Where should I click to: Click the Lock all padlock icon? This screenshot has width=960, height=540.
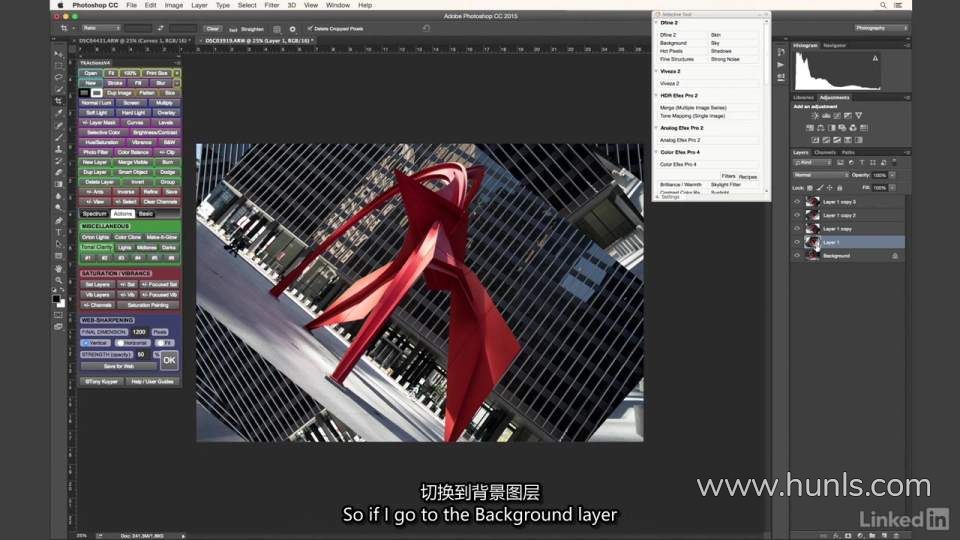[839, 188]
